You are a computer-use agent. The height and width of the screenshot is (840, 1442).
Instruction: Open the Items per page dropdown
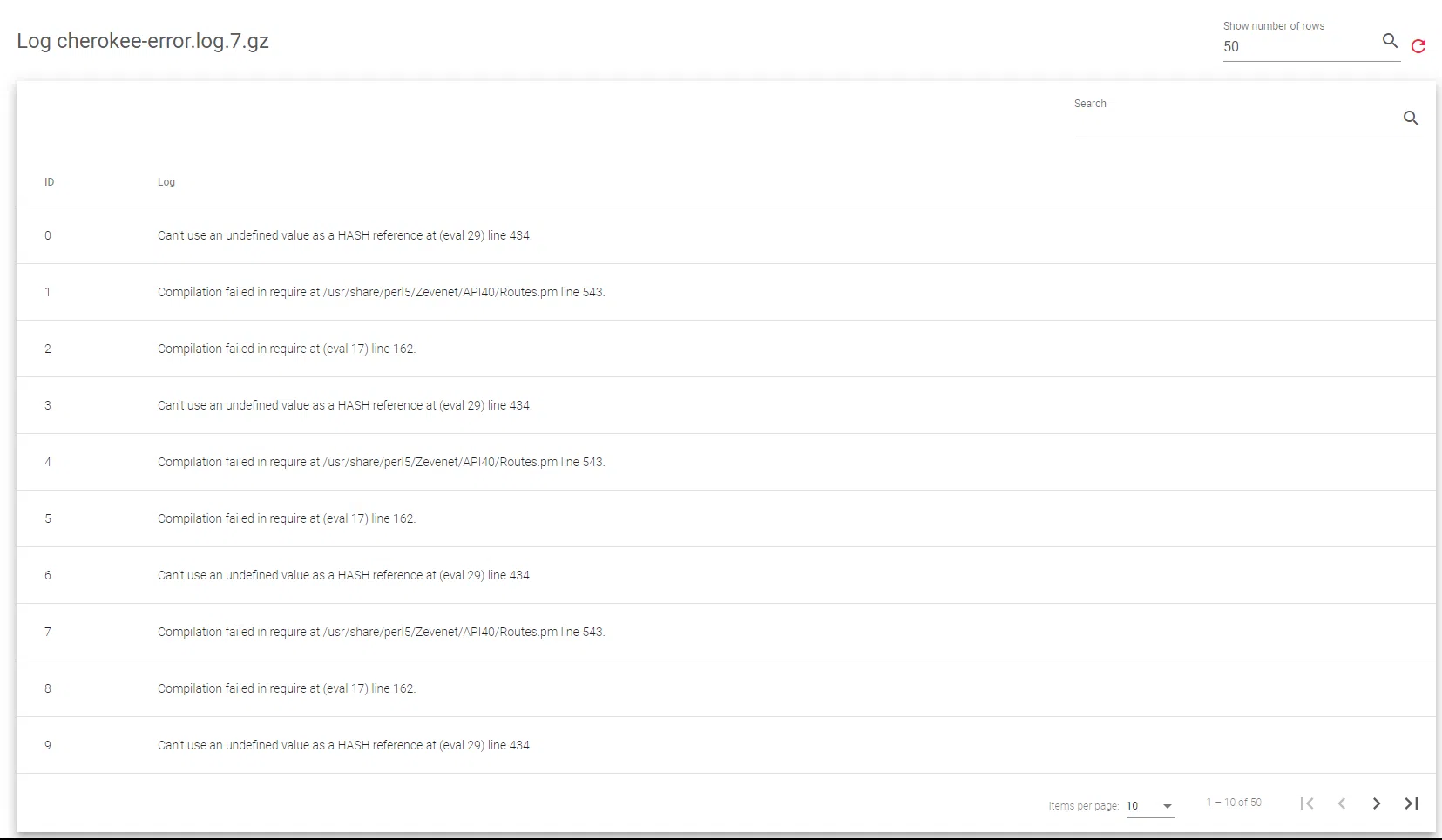[1150, 806]
